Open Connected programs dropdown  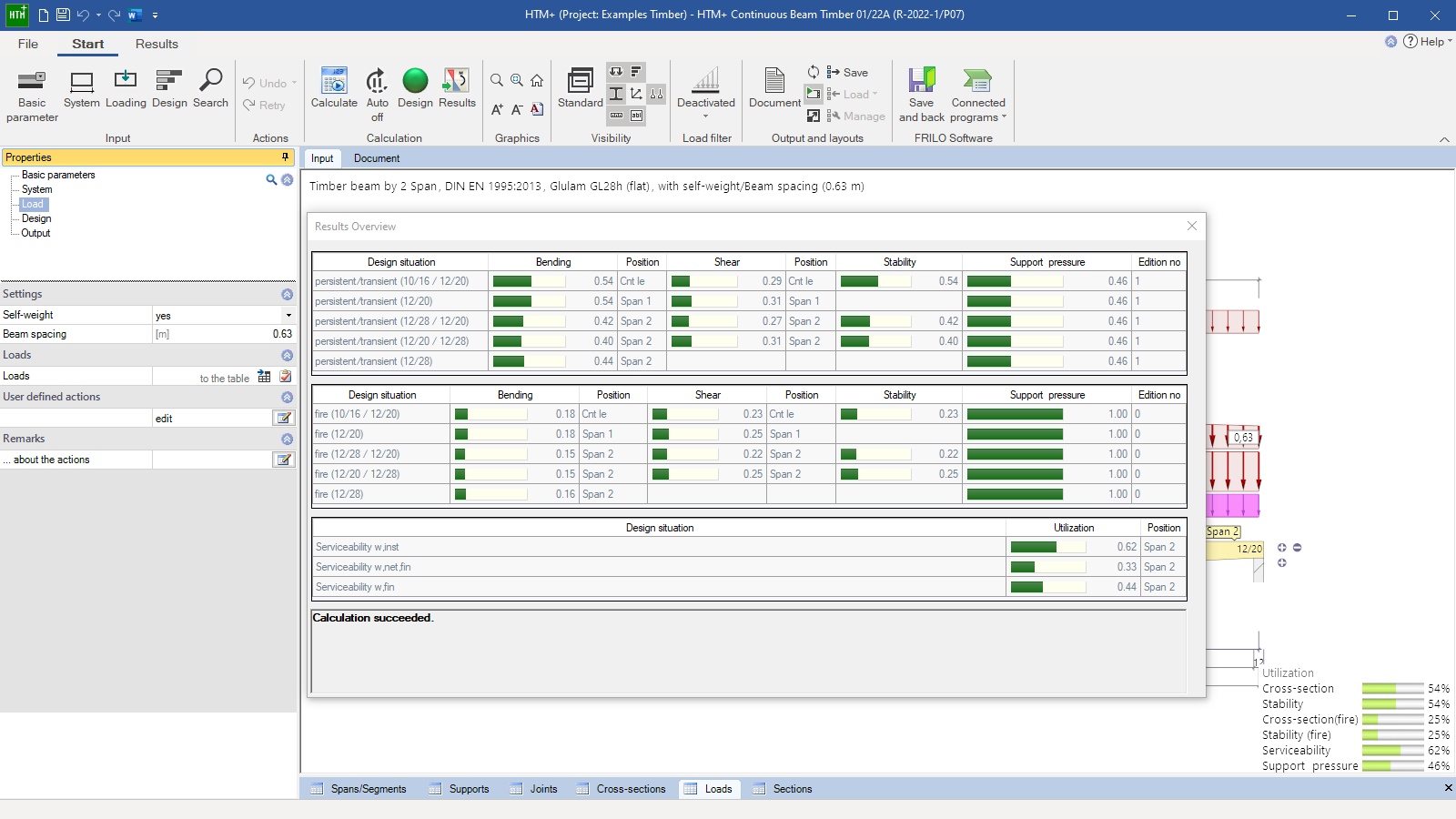pyautogui.click(x=978, y=96)
